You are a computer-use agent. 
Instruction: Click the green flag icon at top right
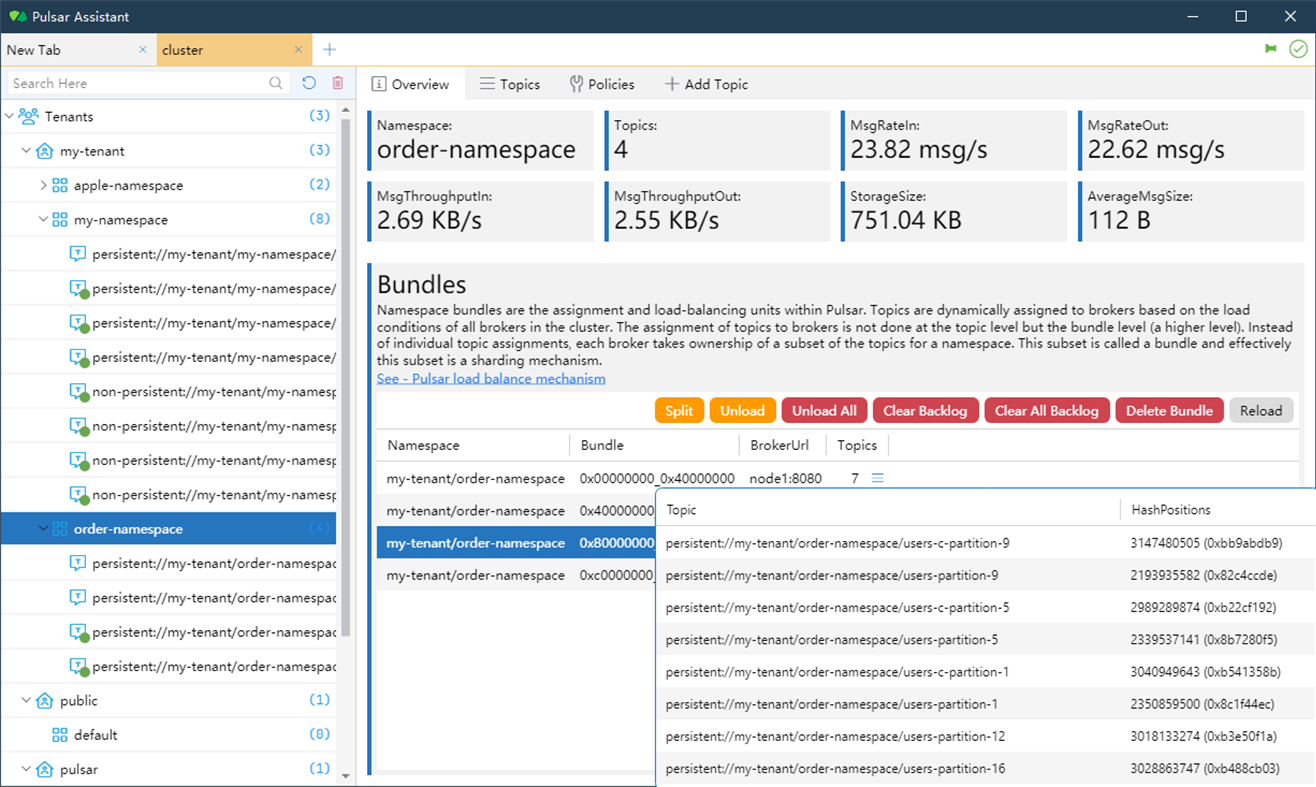1271,49
